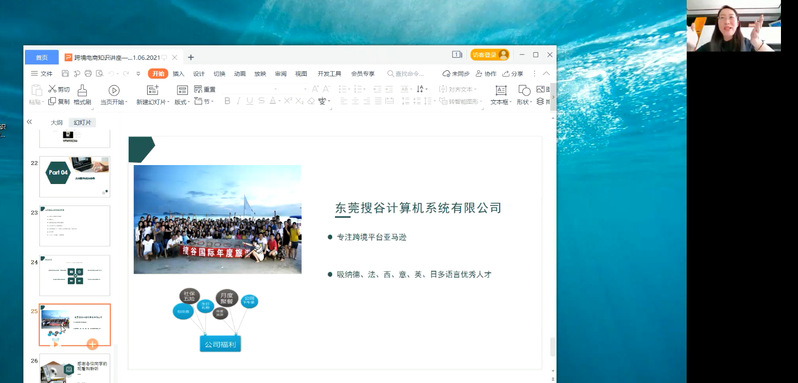The image size is (798, 383).
Task: Switch to the Insert (插入) tab
Action: point(178,74)
